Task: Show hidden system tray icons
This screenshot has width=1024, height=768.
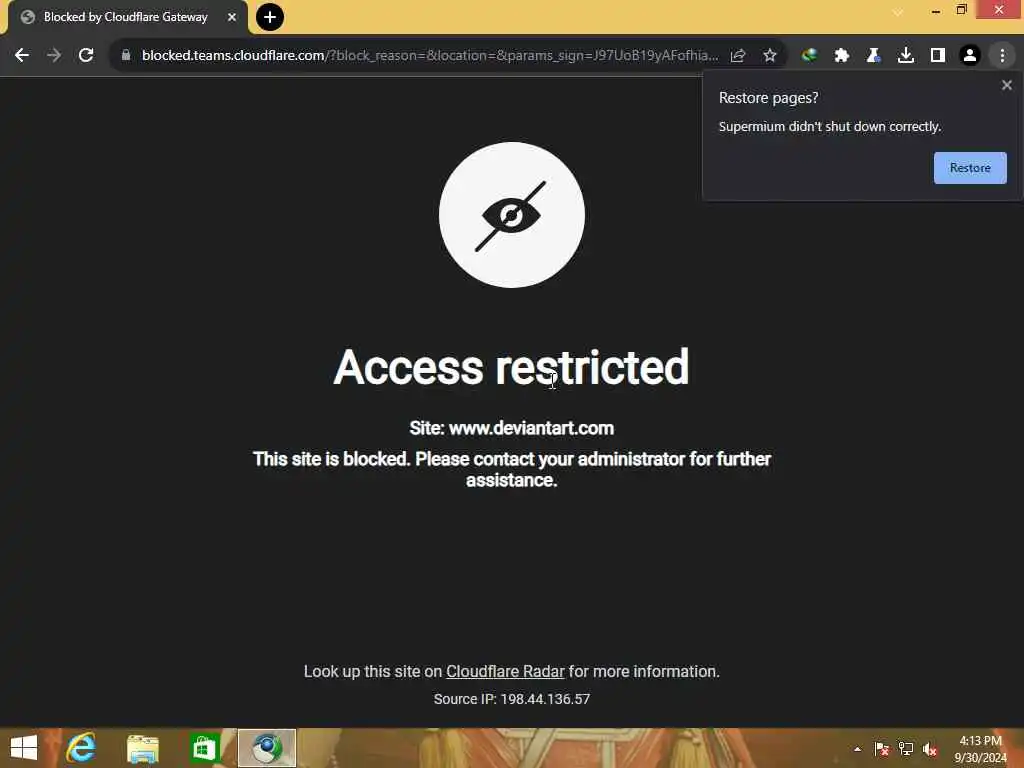Action: coord(857,749)
